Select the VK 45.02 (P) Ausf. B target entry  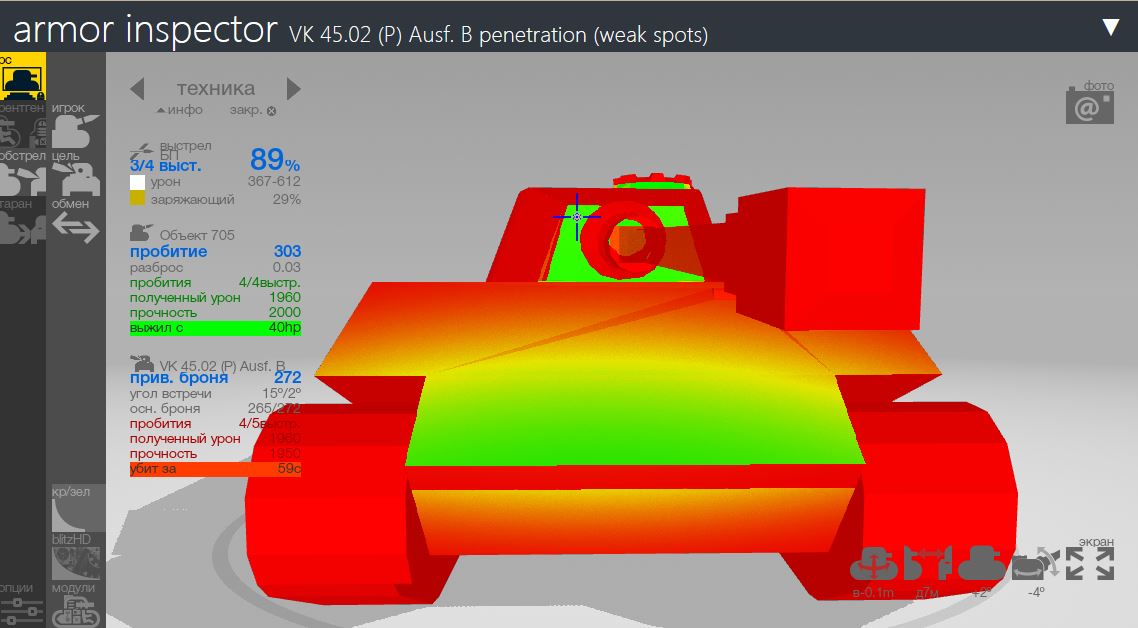click(x=208, y=364)
